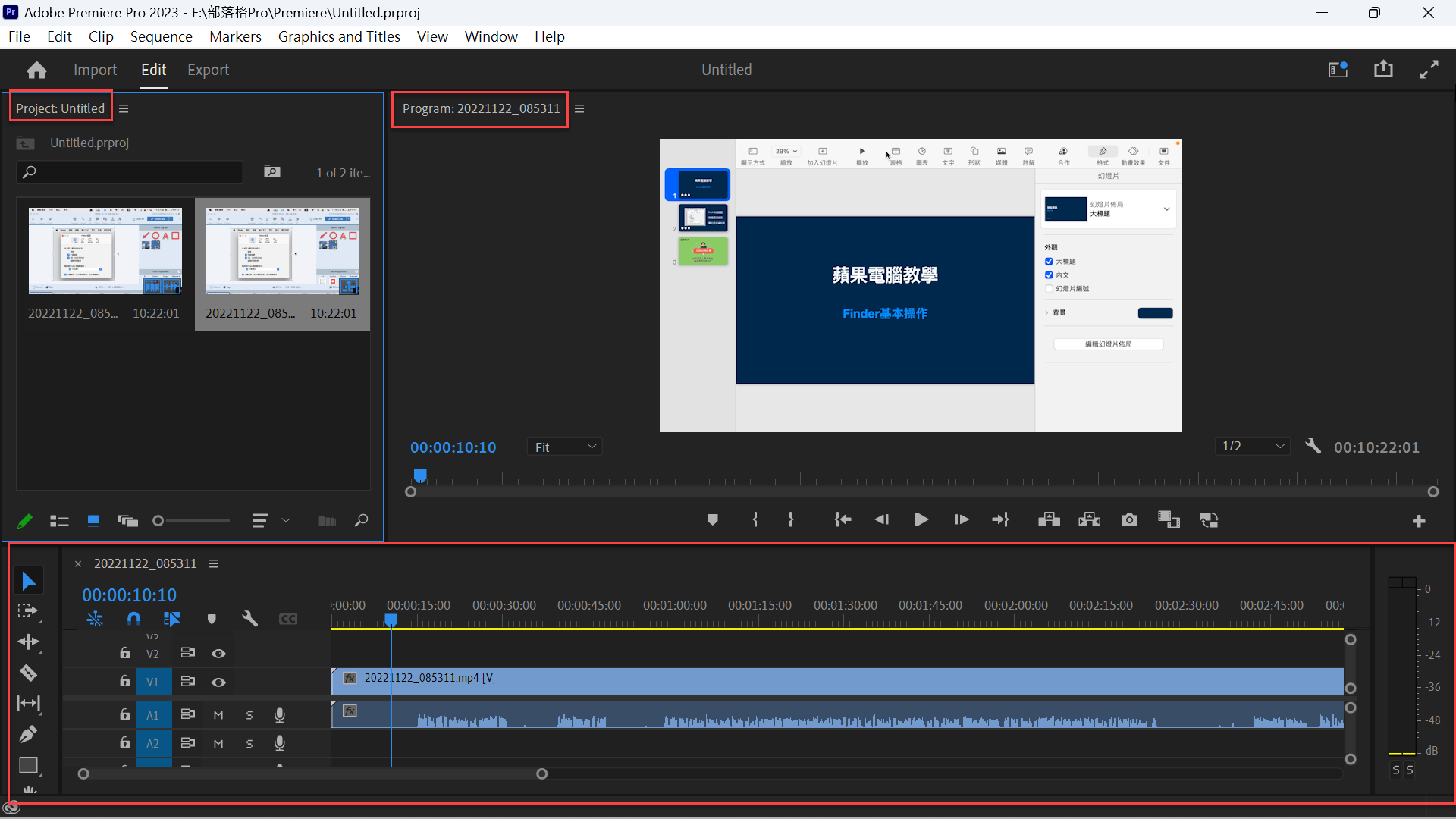Image resolution: width=1456 pixels, height=819 pixels.
Task: Find items with Project panel magnifier icon
Action: (361, 521)
